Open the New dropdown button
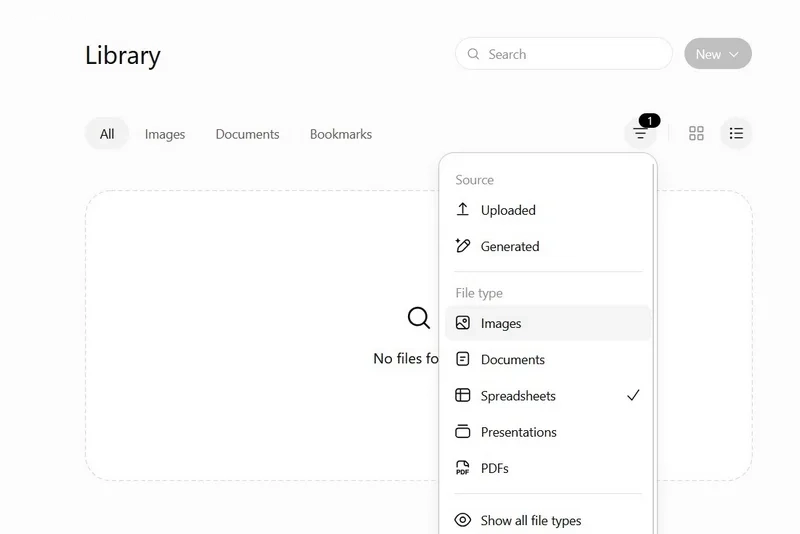 tap(717, 54)
